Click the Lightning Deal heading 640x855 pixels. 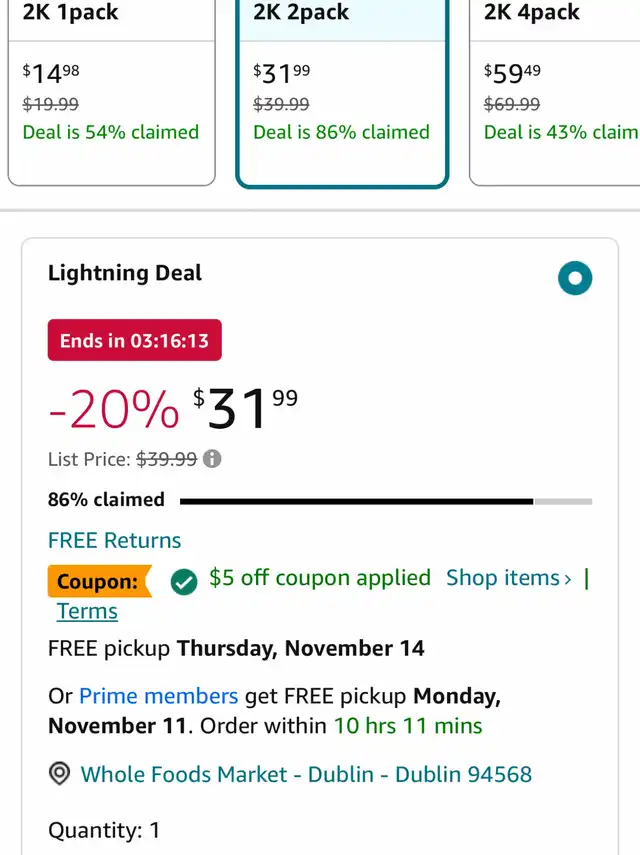[x=125, y=273]
